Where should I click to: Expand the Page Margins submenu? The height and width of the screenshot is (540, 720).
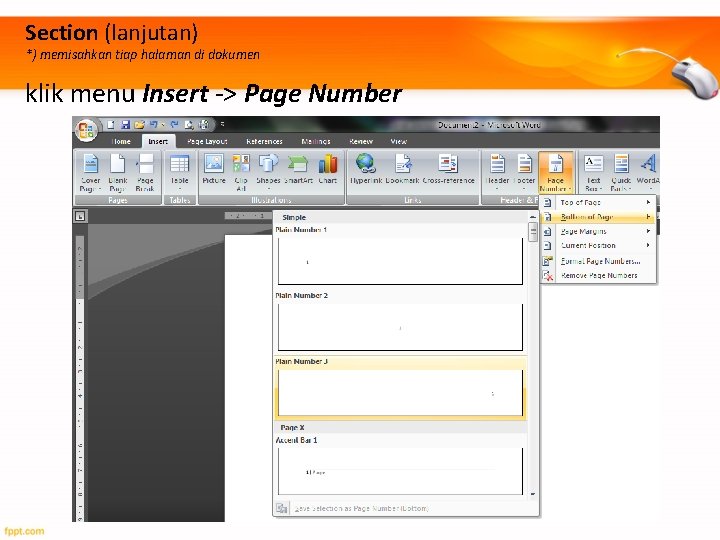tap(598, 231)
